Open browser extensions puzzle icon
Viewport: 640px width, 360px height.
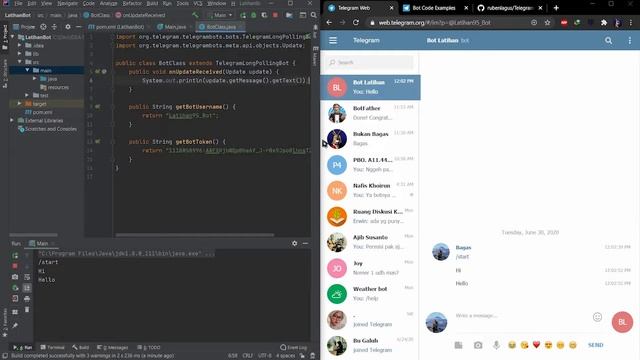(604, 22)
